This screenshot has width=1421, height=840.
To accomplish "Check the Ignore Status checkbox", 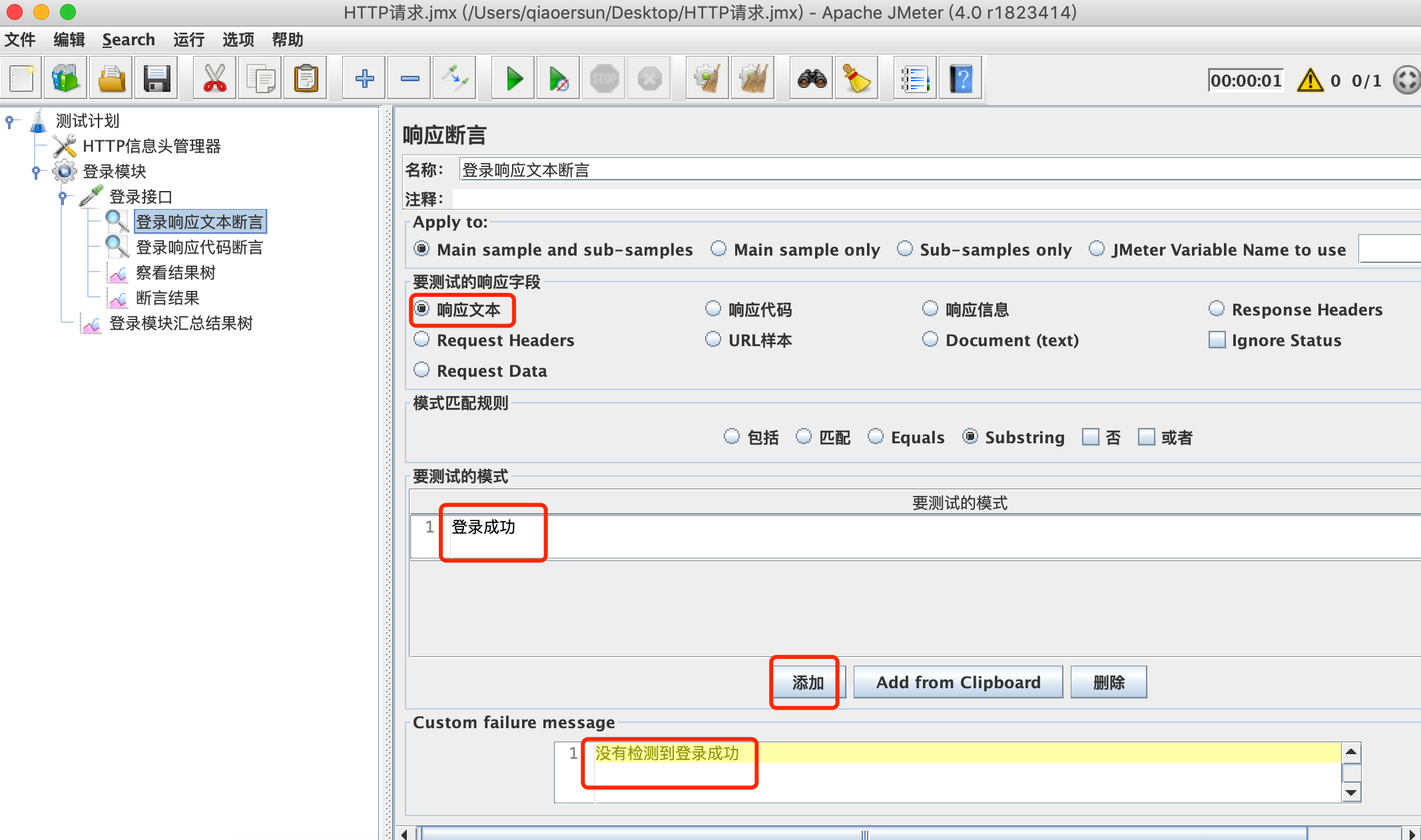I will tap(1217, 340).
